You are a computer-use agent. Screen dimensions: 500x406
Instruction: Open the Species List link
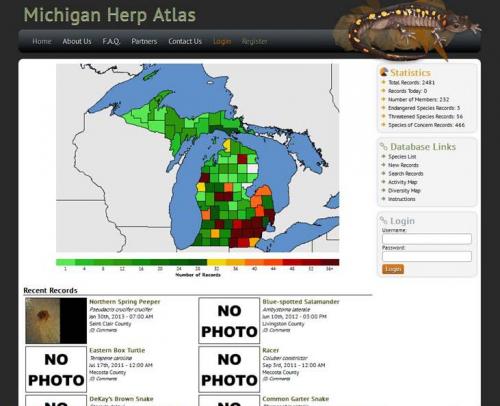click(x=402, y=157)
